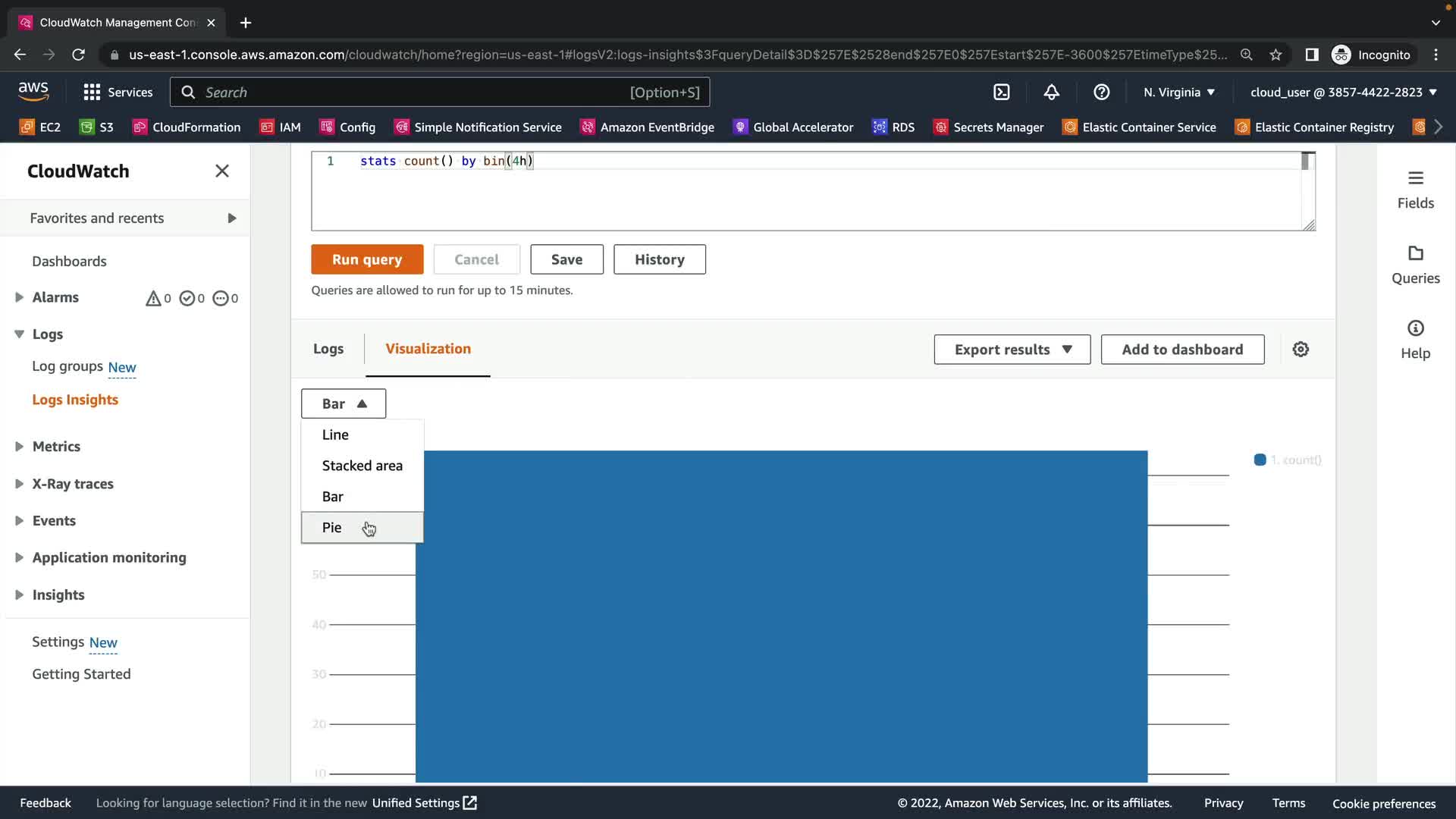Switch to the Logs tab
Viewport: 1456px width, 819px height.
328,349
